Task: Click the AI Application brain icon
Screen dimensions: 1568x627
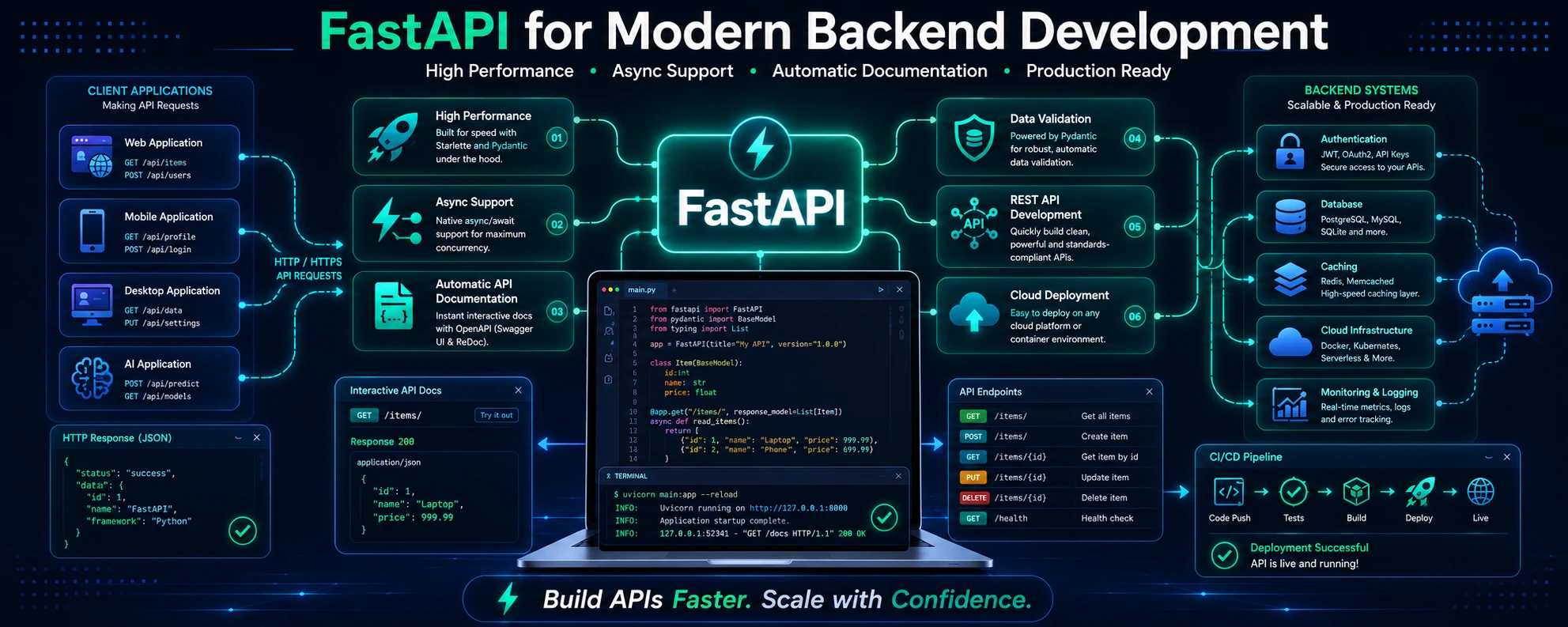Action: [93, 378]
